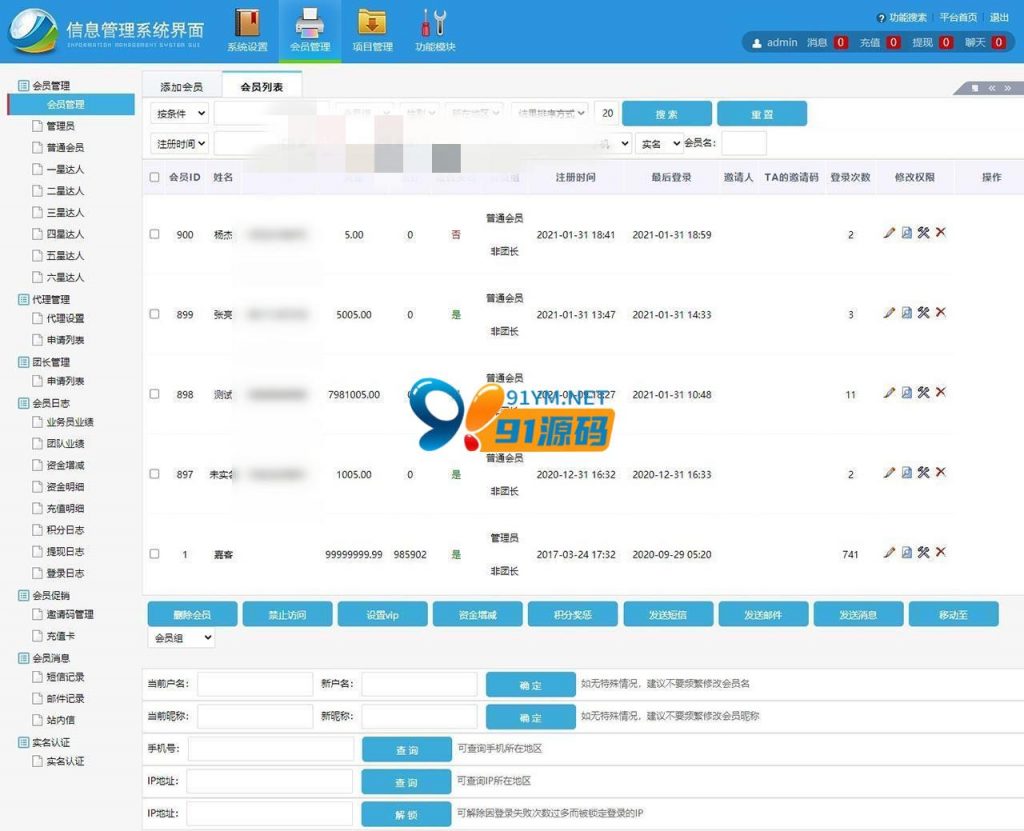The image size is (1024, 831).
Task: Click the pencil edit icon for member 900
Action: 889,233
